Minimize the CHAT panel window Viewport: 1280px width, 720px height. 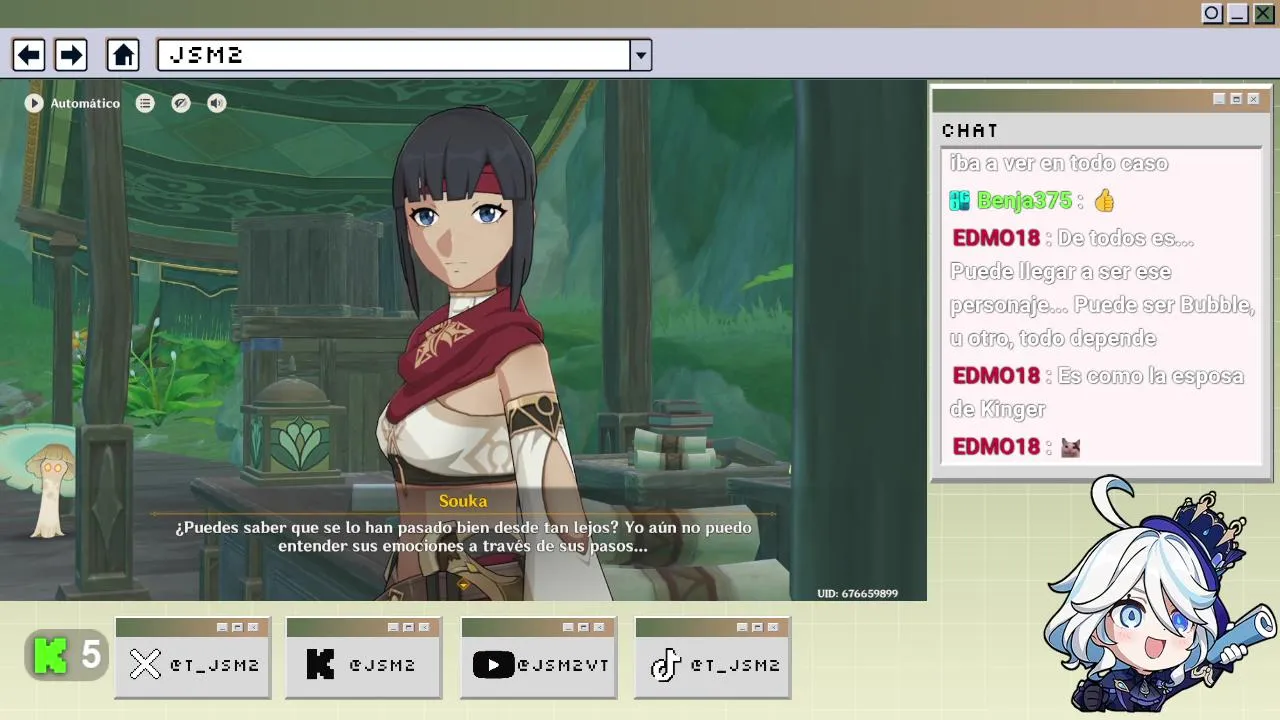(1219, 99)
